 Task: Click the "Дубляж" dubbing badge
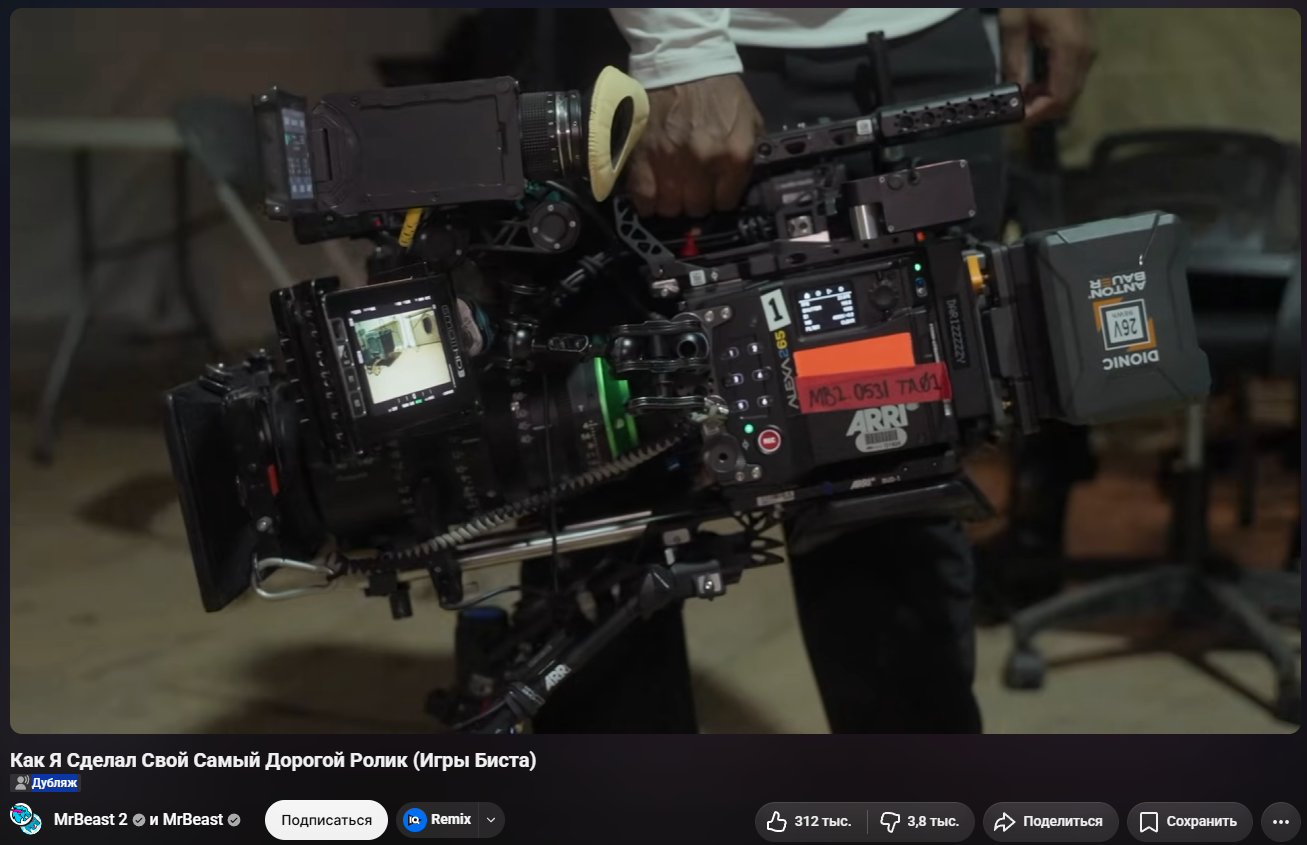point(45,783)
